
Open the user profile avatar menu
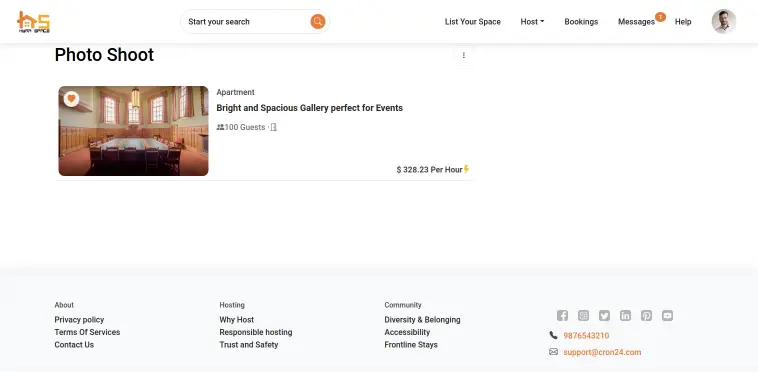(x=724, y=21)
